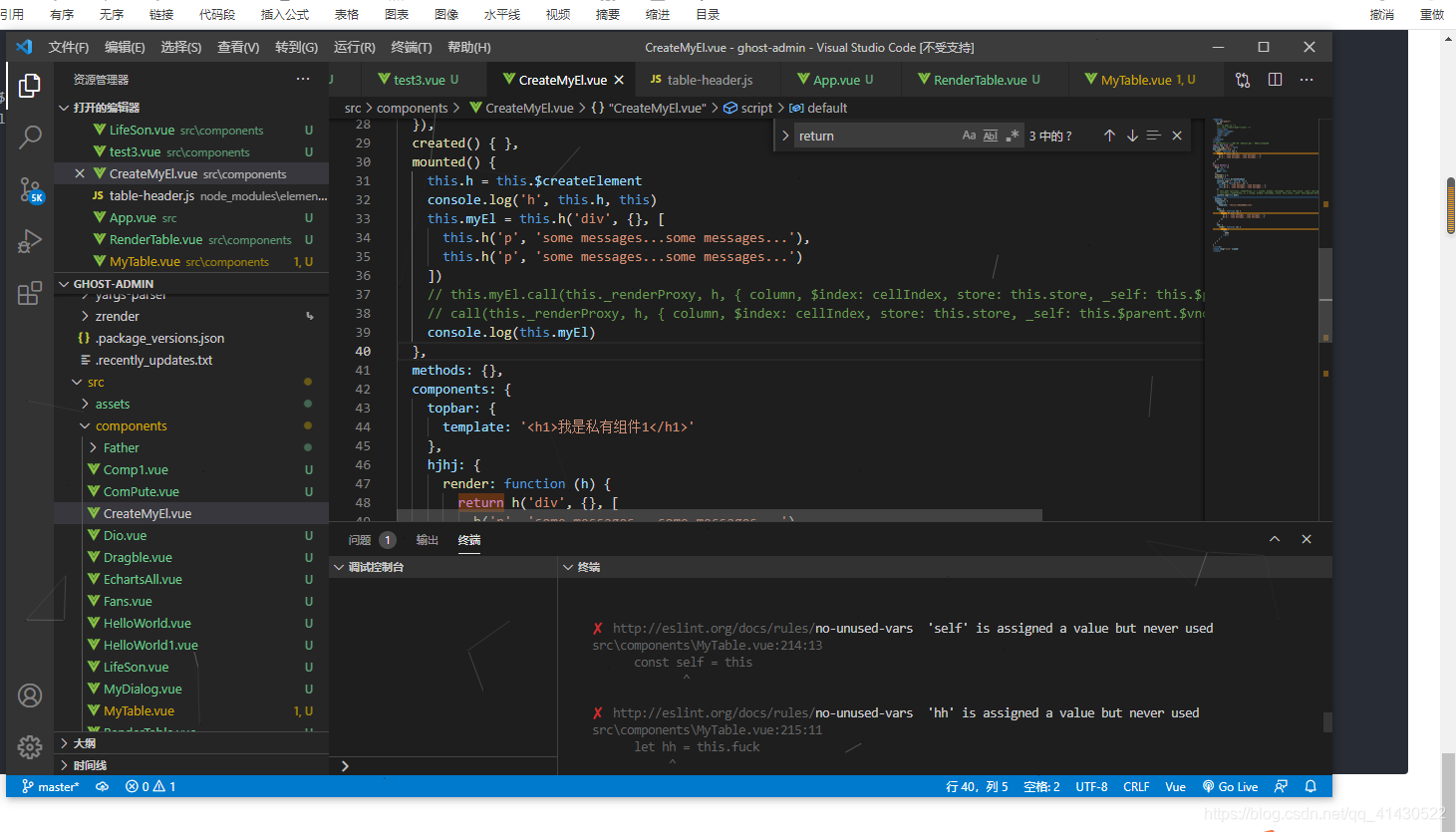This screenshot has width=1456, height=832.
Task: Click CRLF end of line selector
Action: click(1136, 786)
